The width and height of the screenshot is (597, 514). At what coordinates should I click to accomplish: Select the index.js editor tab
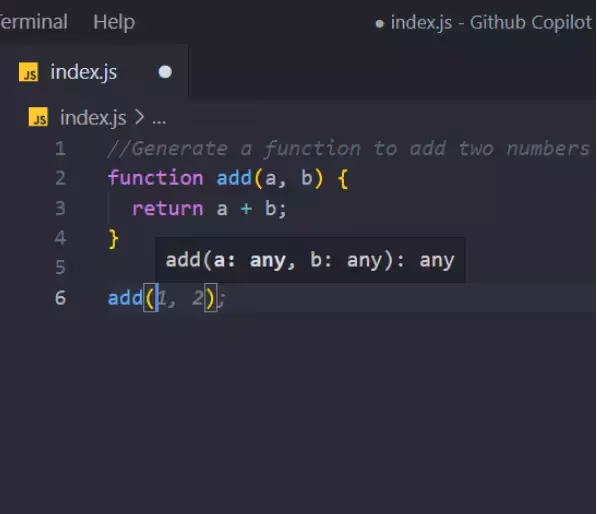pos(94,72)
